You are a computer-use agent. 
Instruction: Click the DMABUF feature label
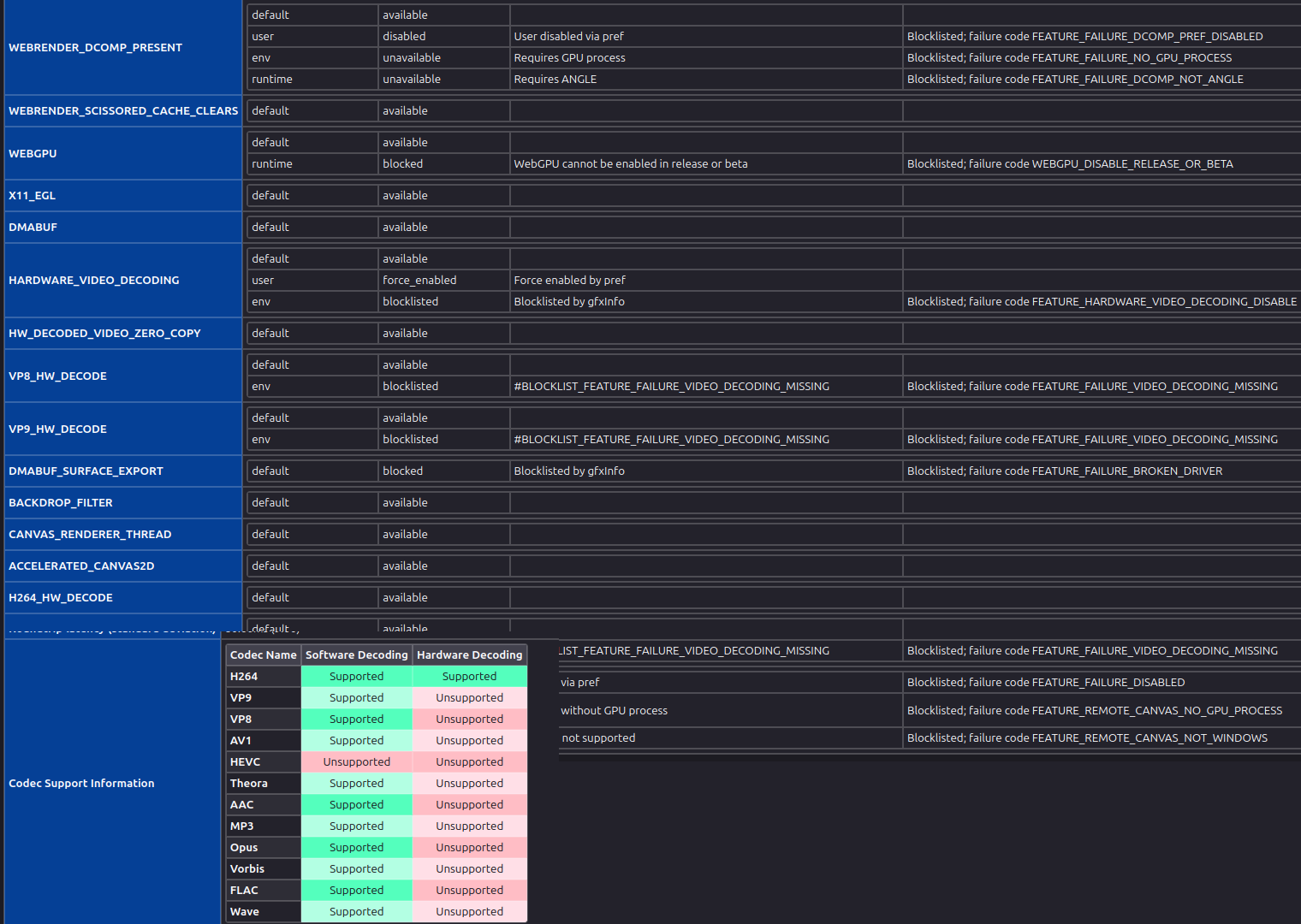pyautogui.click(x=33, y=227)
